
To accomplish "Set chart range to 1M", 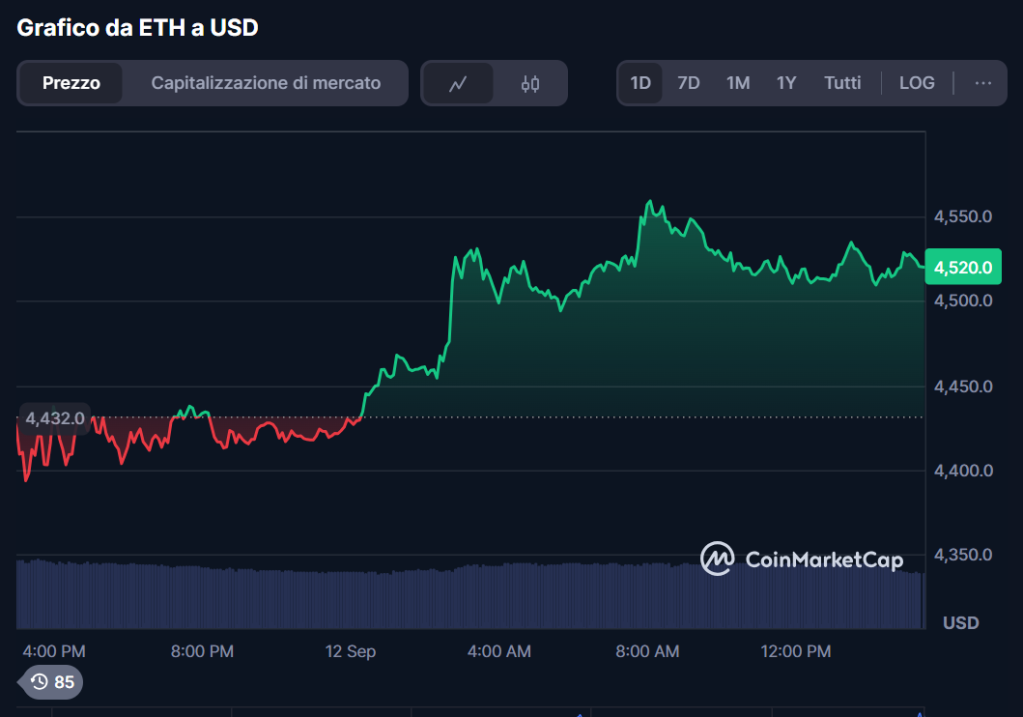I will (738, 83).
